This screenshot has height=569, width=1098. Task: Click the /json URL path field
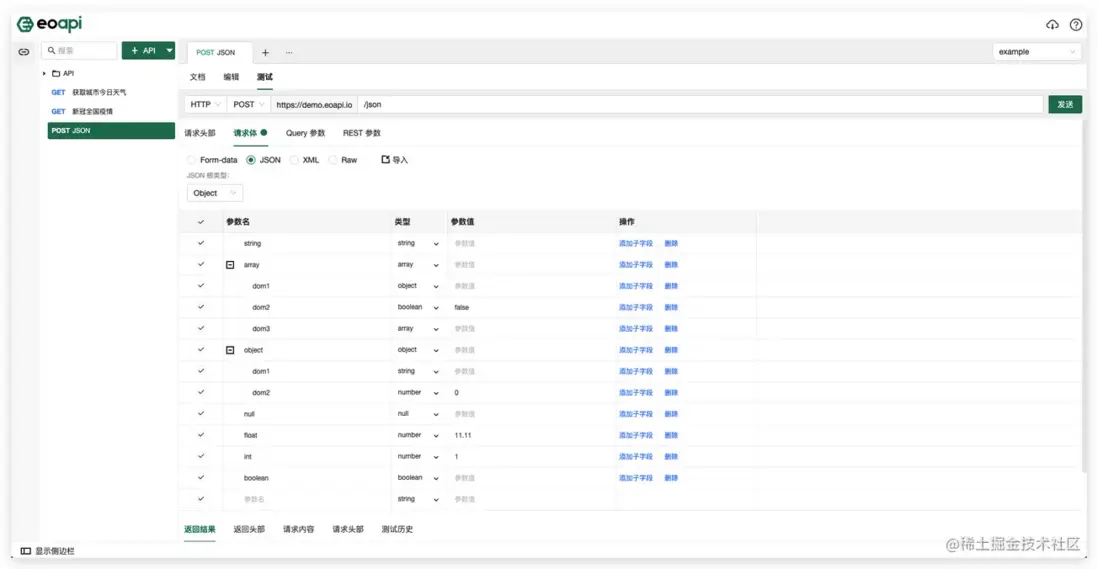[x=700, y=104]
